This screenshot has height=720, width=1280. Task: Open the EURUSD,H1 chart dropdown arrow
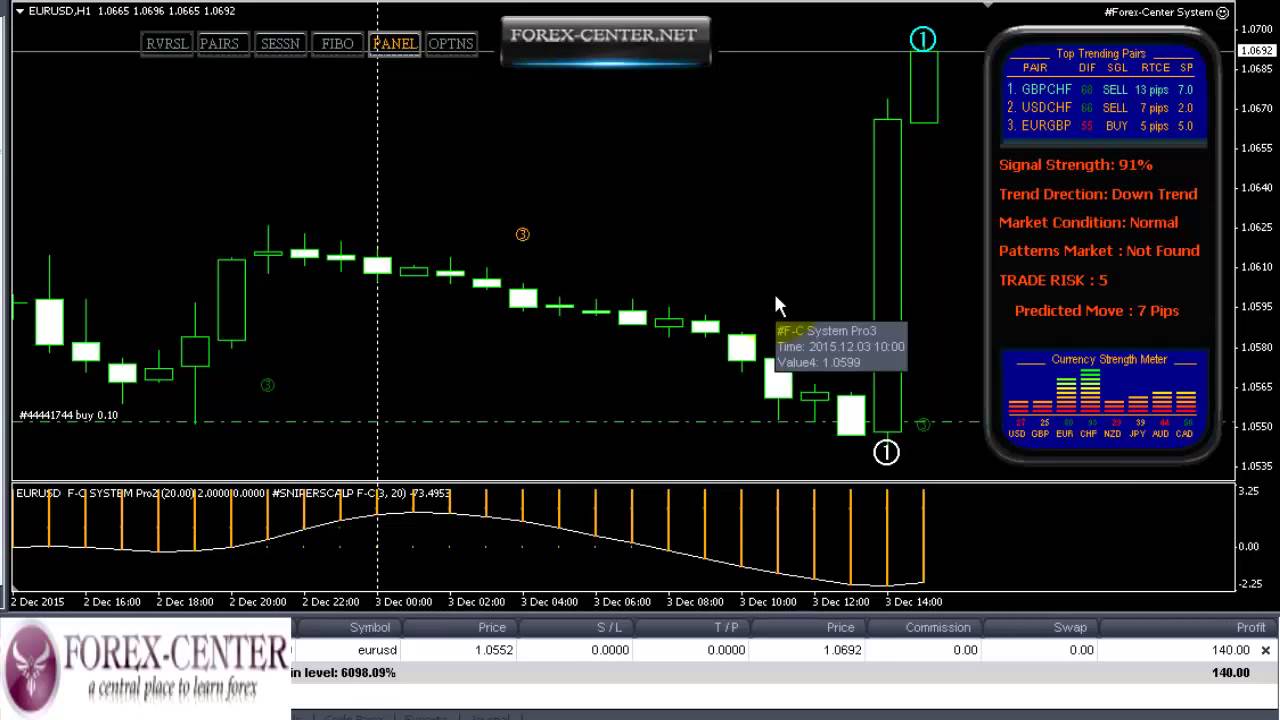(20, 11)
